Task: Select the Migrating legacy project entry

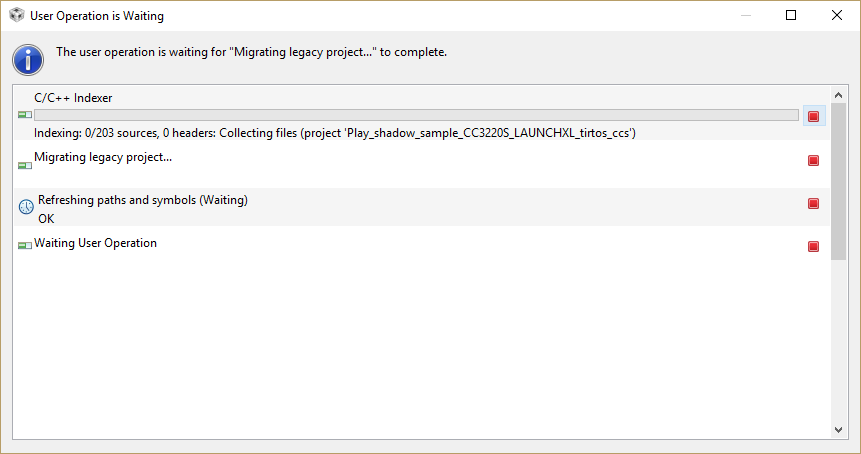Action: point(103,157)
